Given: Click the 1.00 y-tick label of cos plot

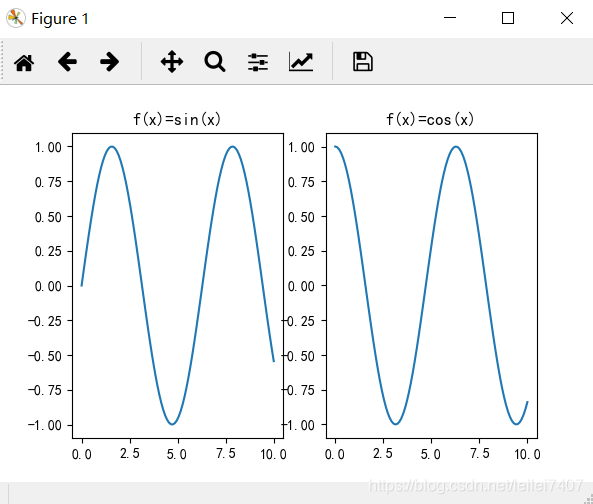Looking at the screenshot, I should [x=301, y=147].
